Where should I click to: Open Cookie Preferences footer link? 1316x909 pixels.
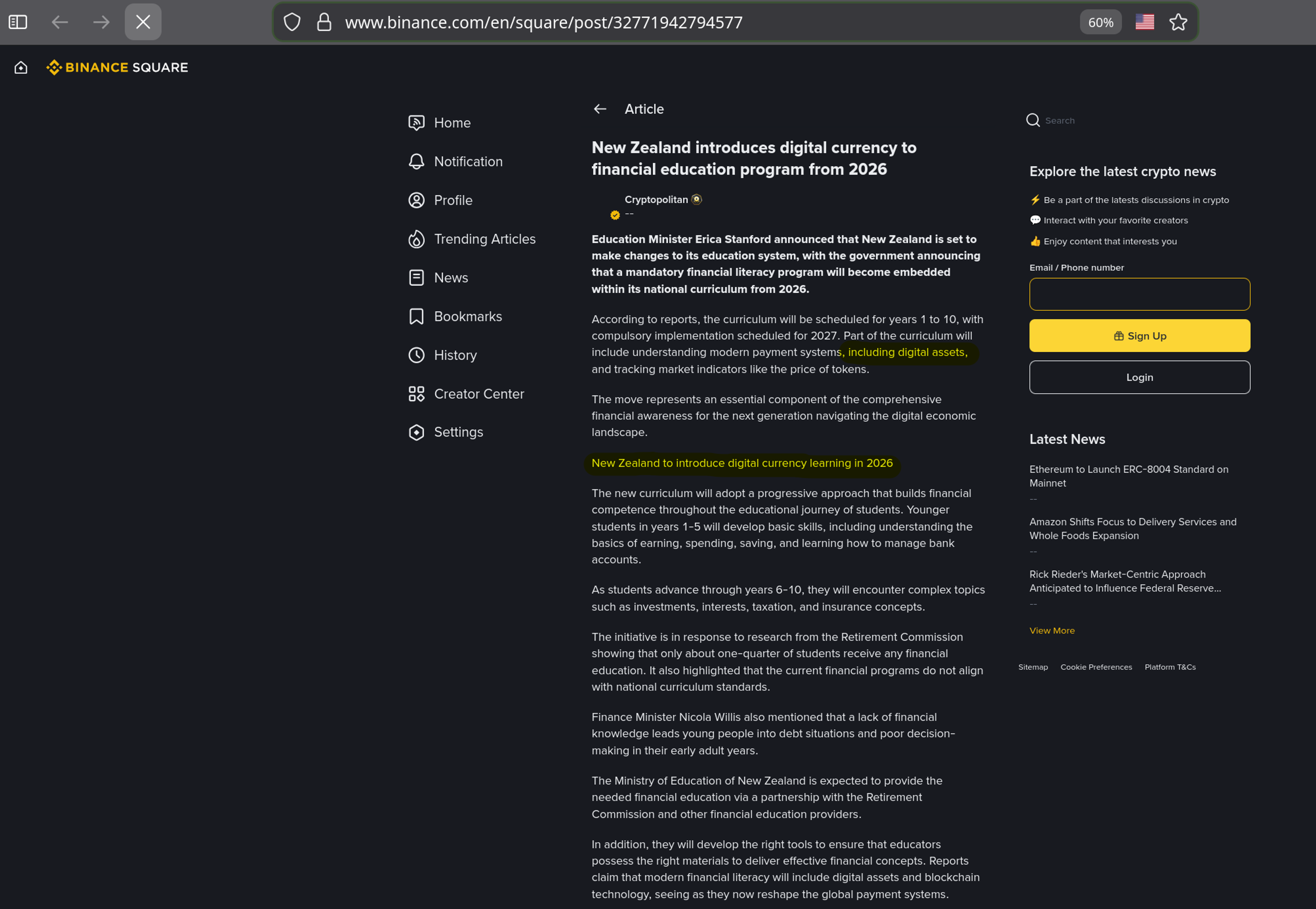(x=1096, y=667)
